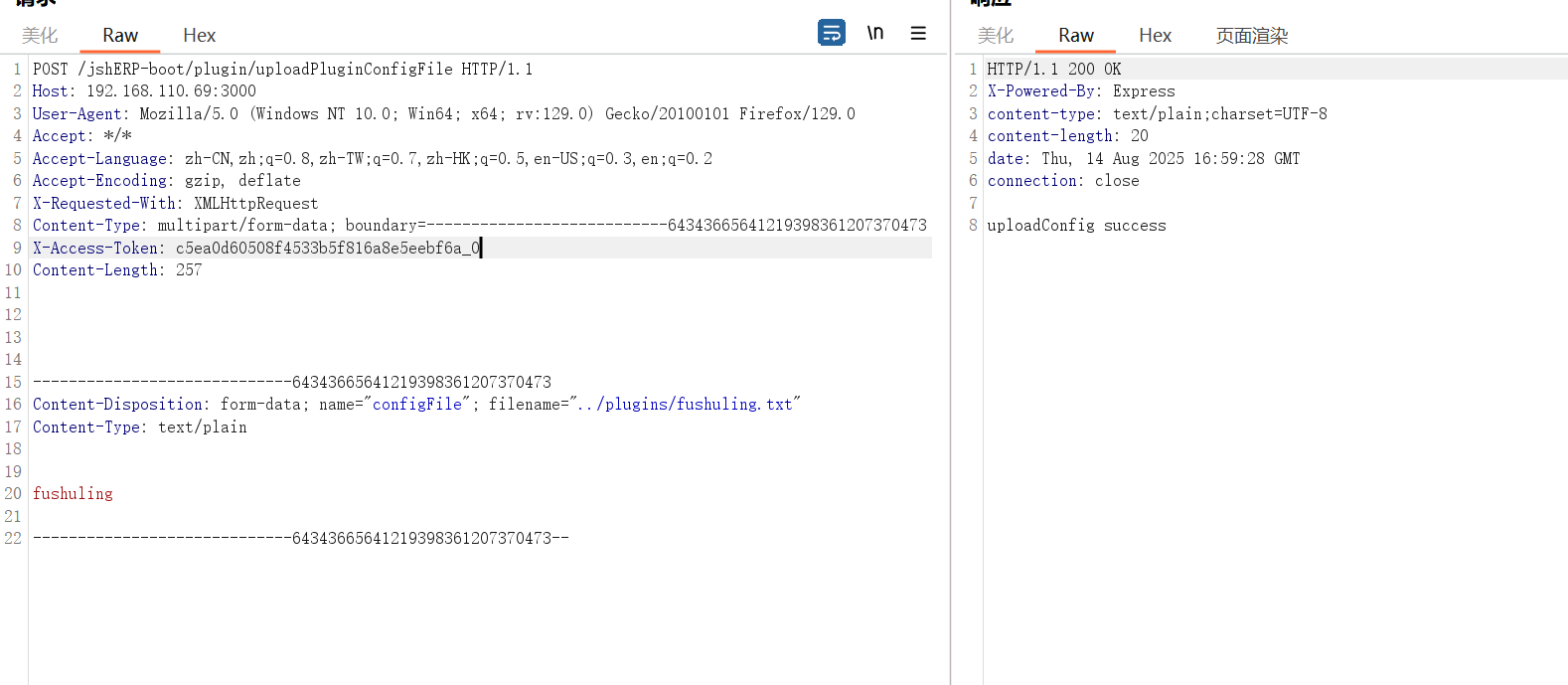
Task: Switch response view to the 美化 tab
Action: tap(996, 36)
